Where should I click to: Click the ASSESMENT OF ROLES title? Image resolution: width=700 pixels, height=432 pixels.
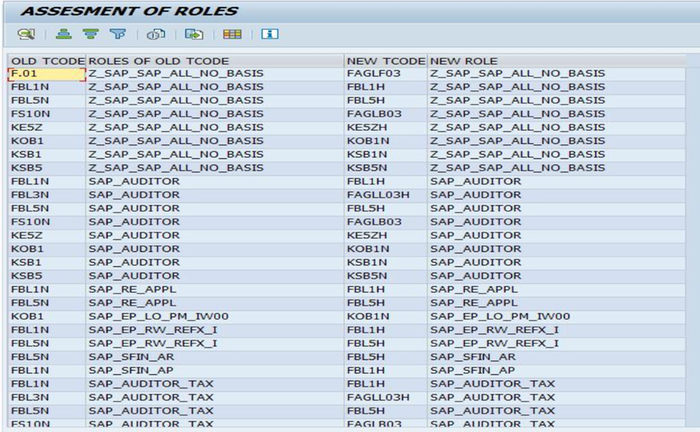coord(129,11)
